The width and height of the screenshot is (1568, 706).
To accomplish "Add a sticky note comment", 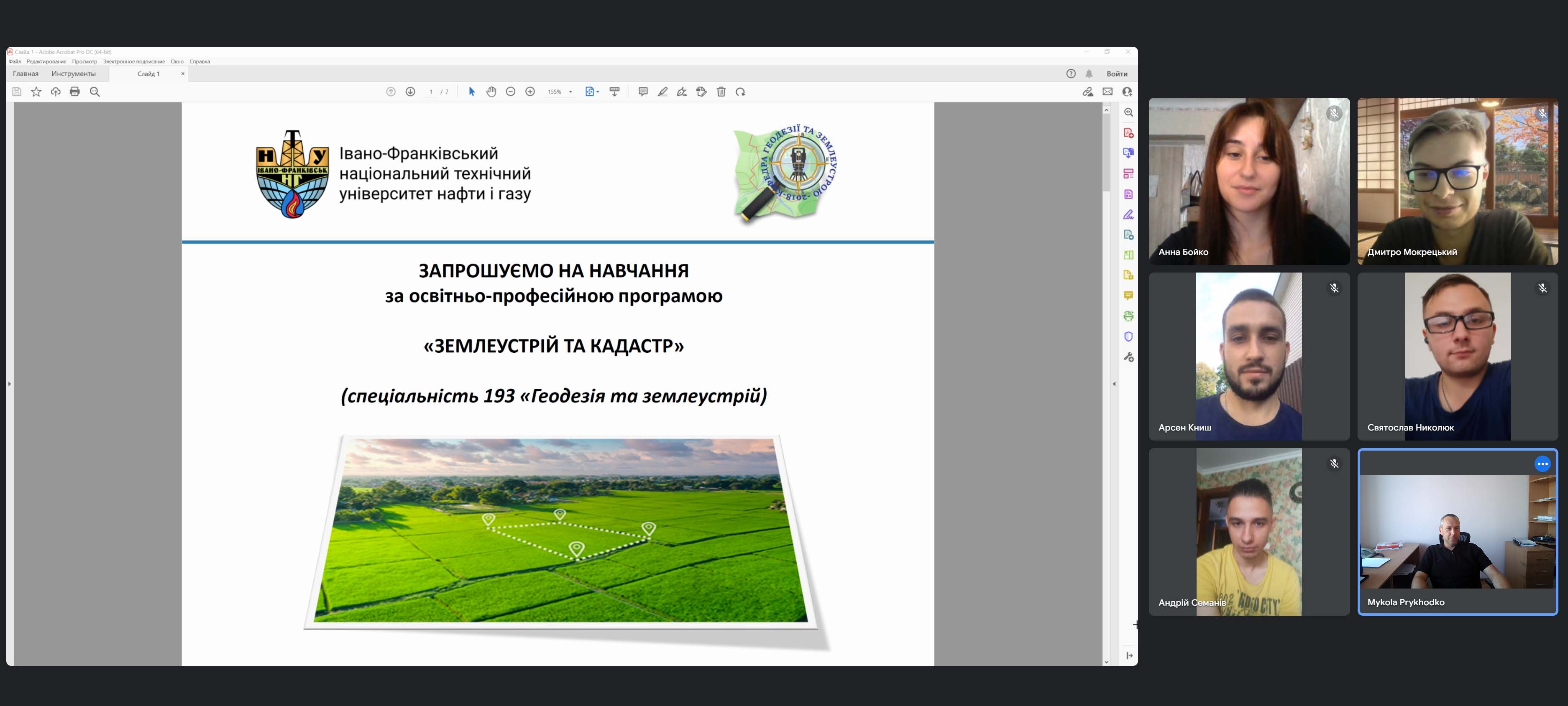I will (x=643, y=92).
